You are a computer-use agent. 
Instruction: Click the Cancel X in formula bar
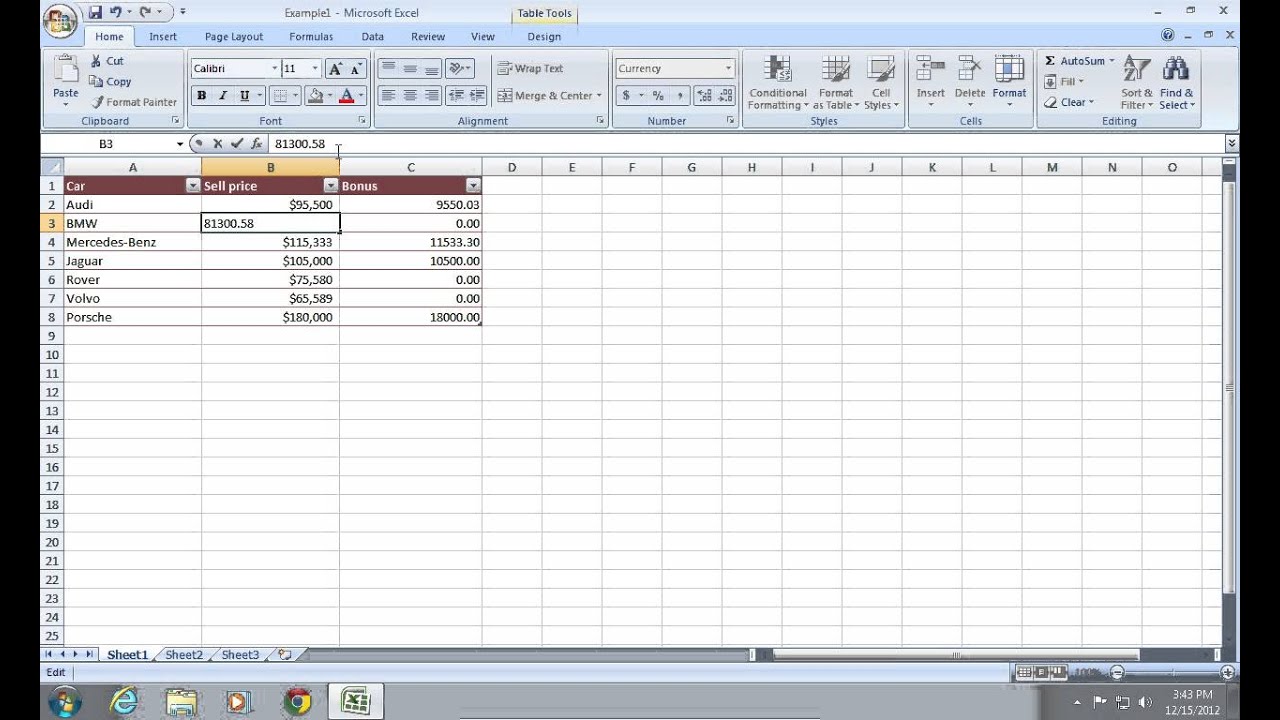click(217, 144)
